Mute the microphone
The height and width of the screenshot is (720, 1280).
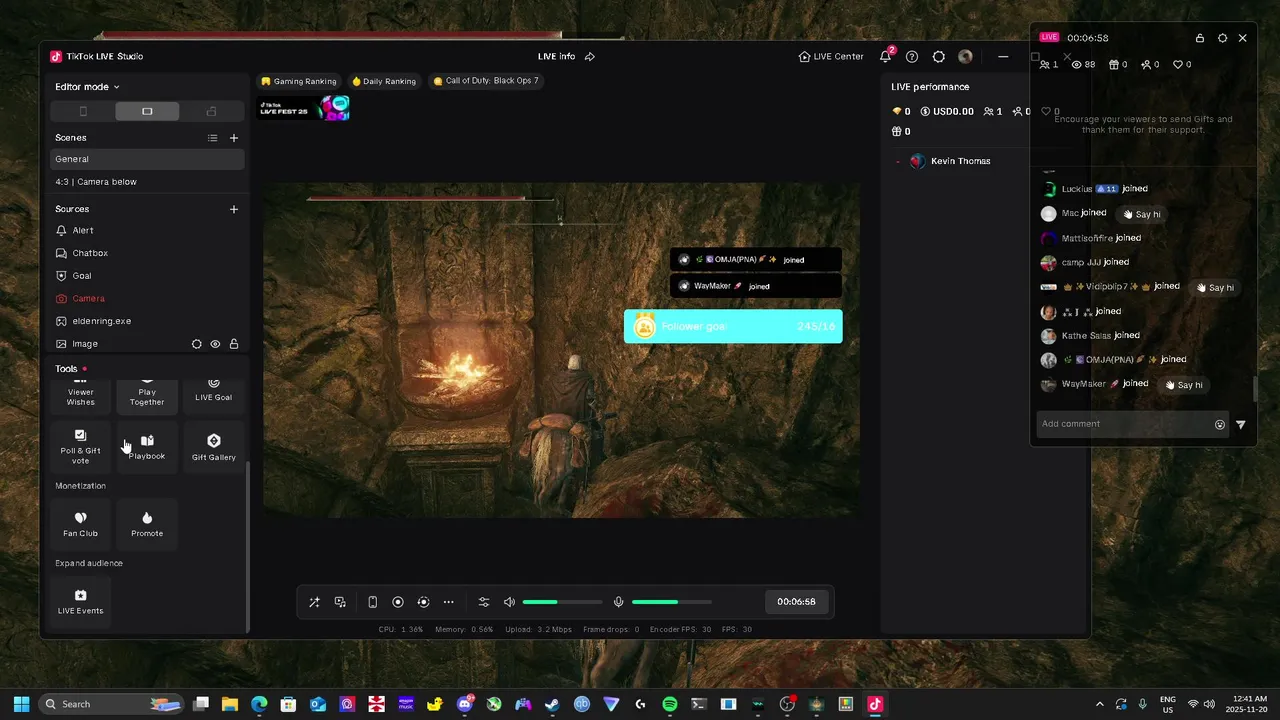(x=618, y=602)
